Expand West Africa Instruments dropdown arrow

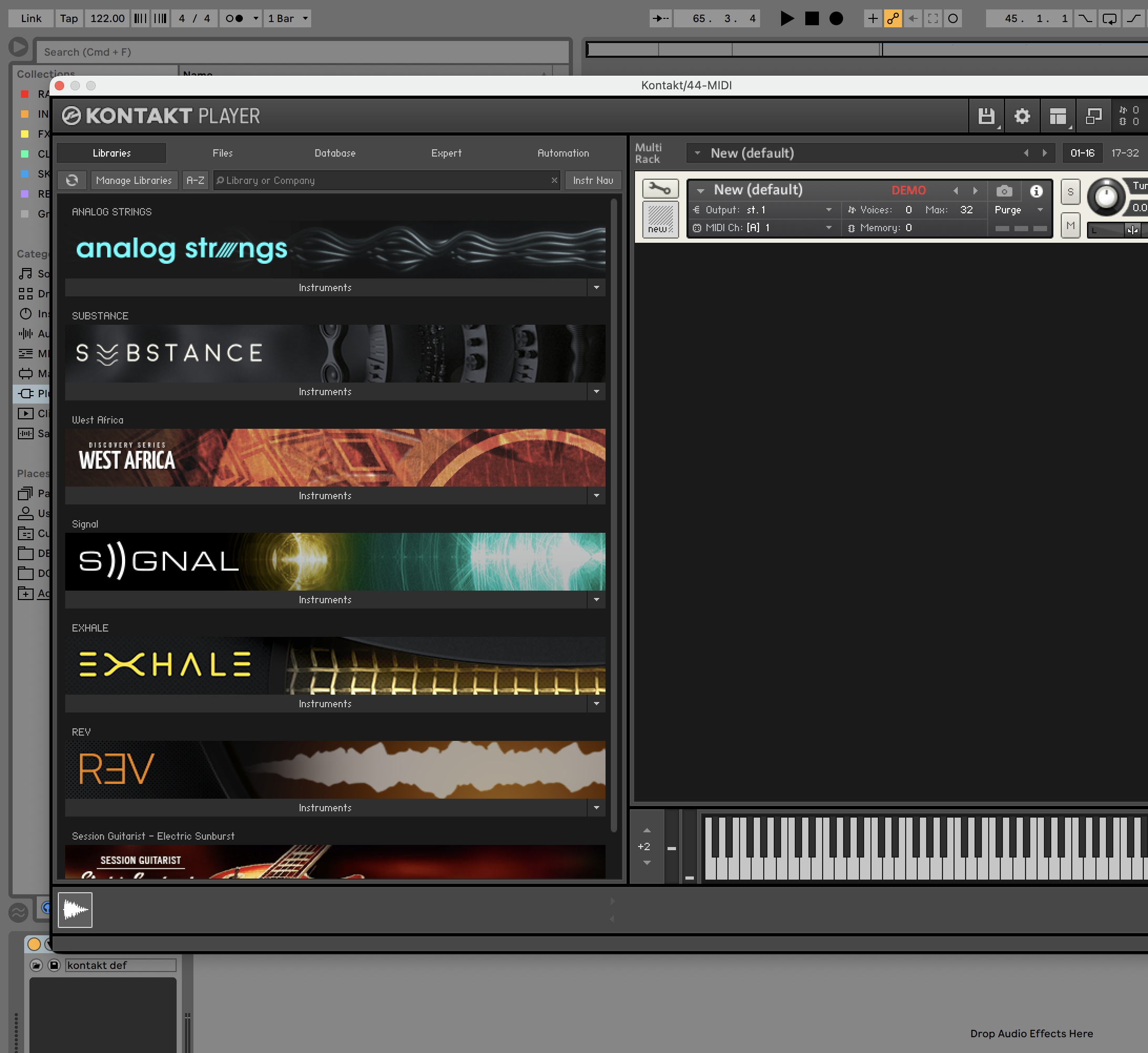click(x=596, y=495)
